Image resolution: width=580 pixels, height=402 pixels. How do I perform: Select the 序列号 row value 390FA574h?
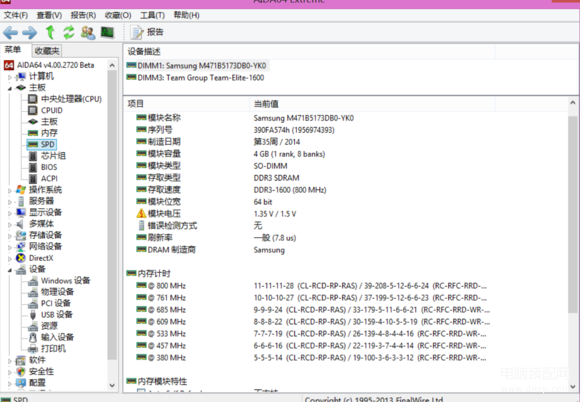294,130
